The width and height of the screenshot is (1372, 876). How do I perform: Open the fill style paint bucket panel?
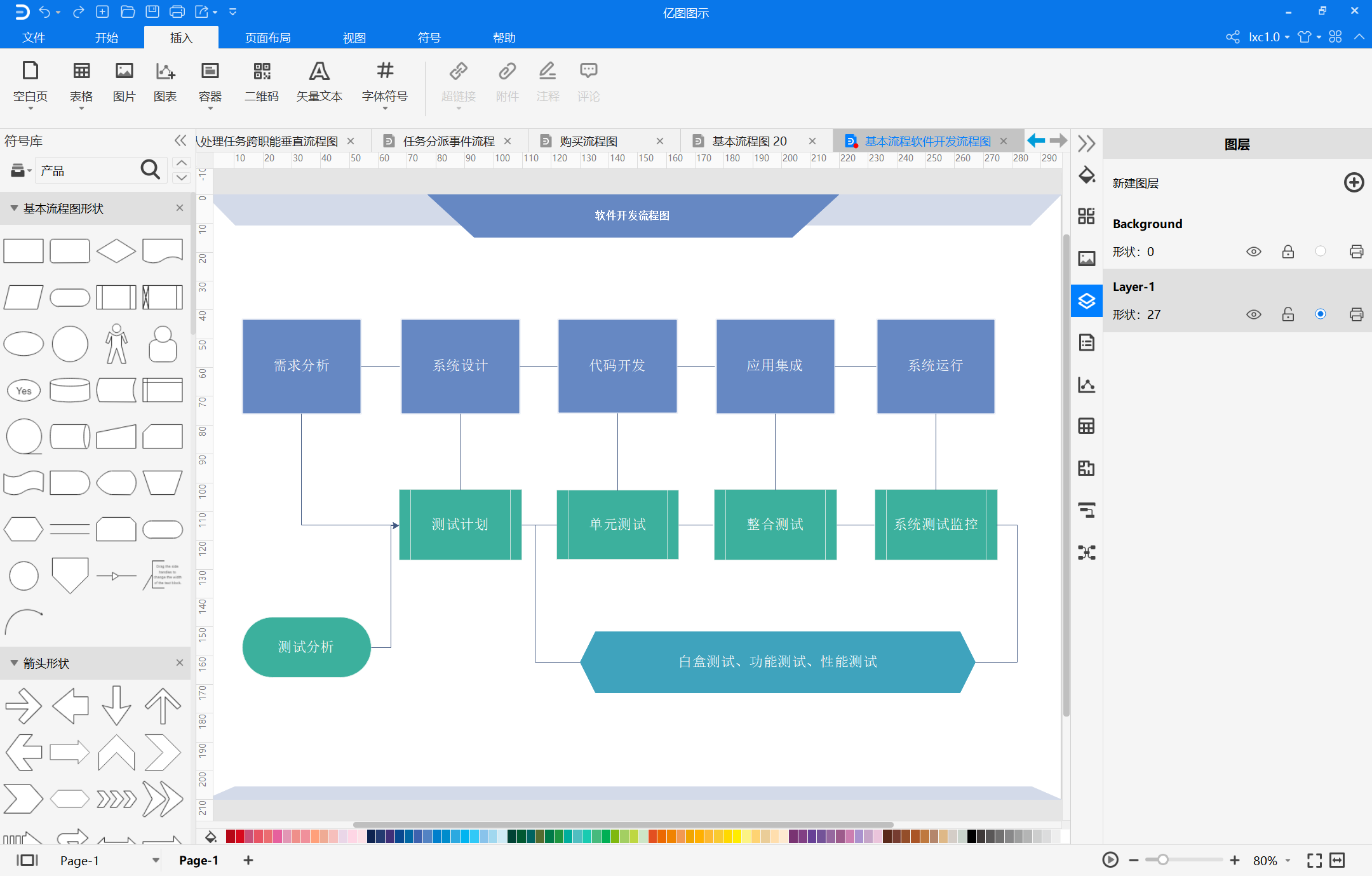pyautogui.click(x=1086, y=175)
